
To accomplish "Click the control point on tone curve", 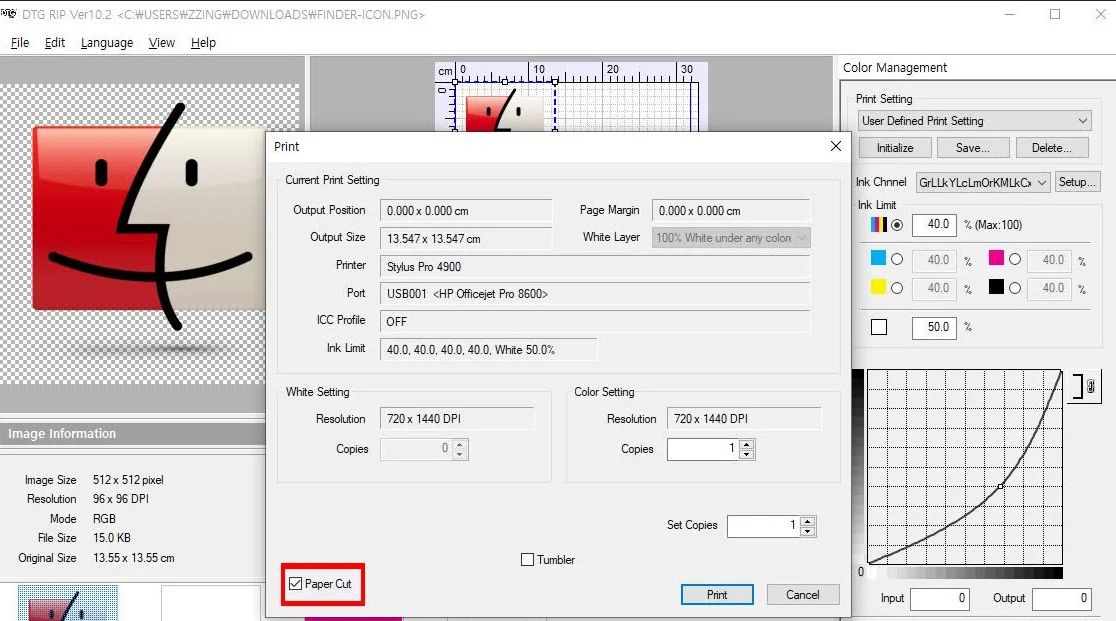I will (1001, 486).
